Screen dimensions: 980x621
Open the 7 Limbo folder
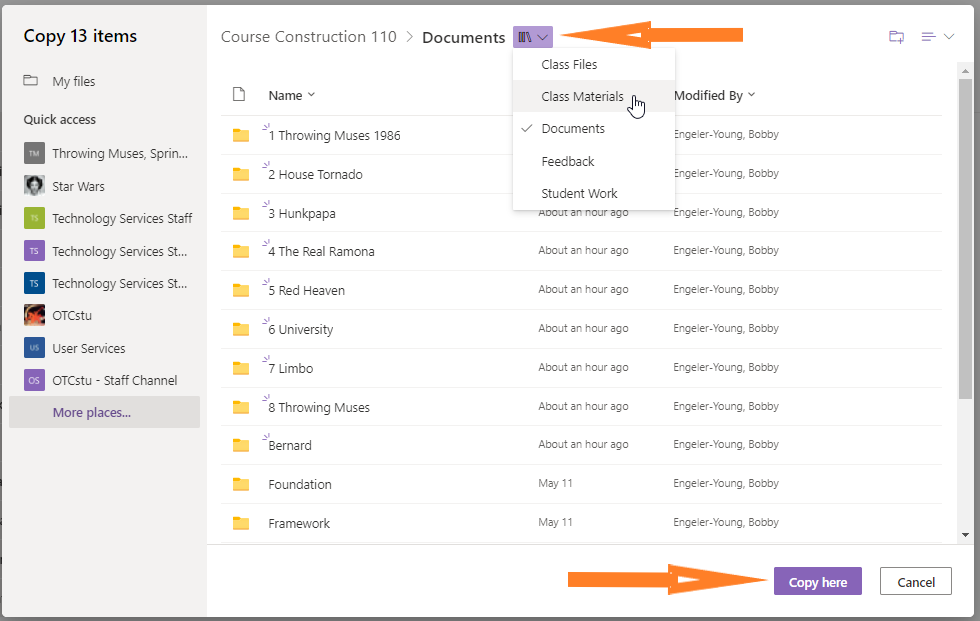tap(291, 368)
